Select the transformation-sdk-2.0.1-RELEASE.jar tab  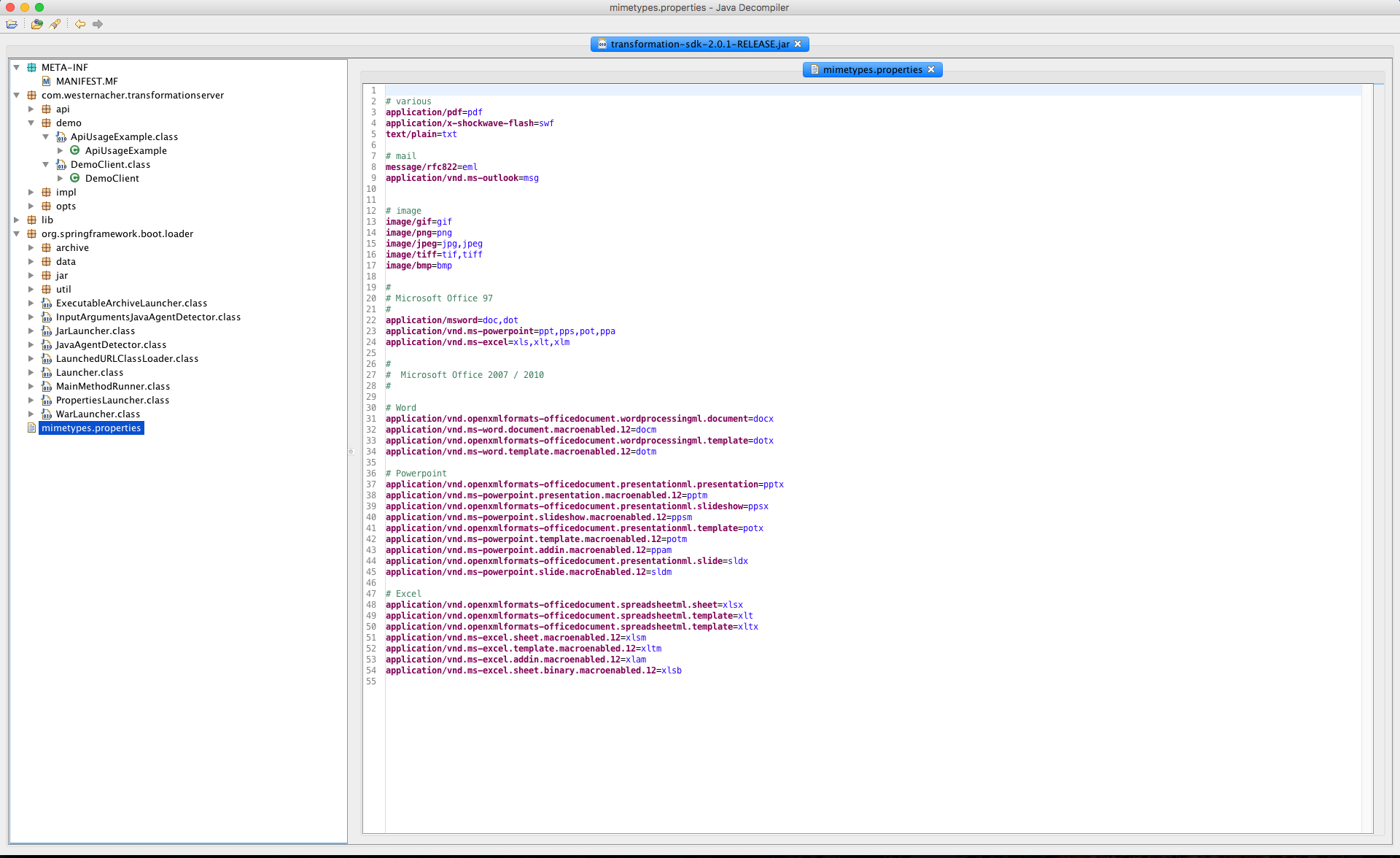click(699, 44)
